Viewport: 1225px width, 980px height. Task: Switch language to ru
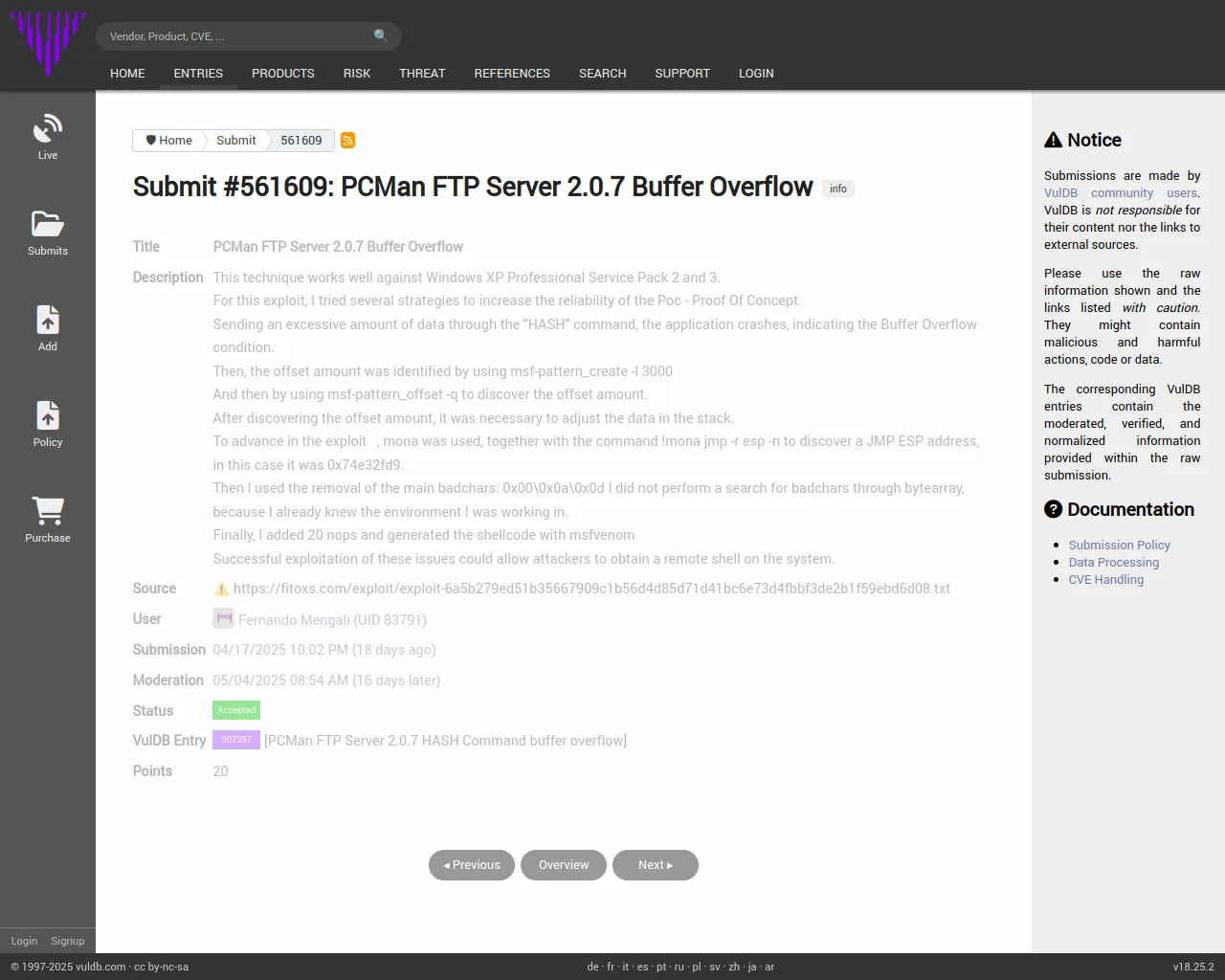(x=679, y=967)
